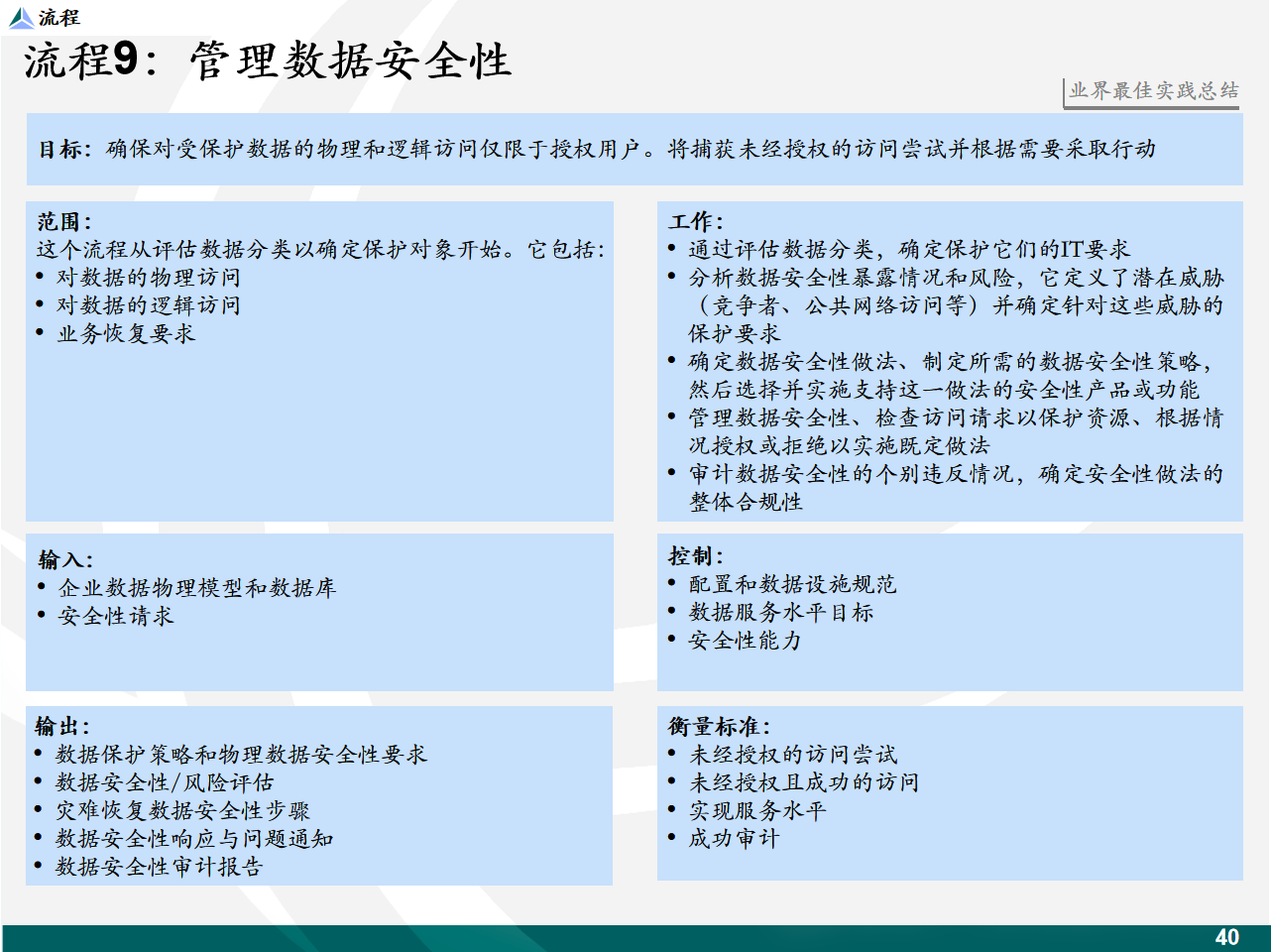Select the 范围 section heading
Viewport: 1271px width, 952px height.
coord(64,221)
